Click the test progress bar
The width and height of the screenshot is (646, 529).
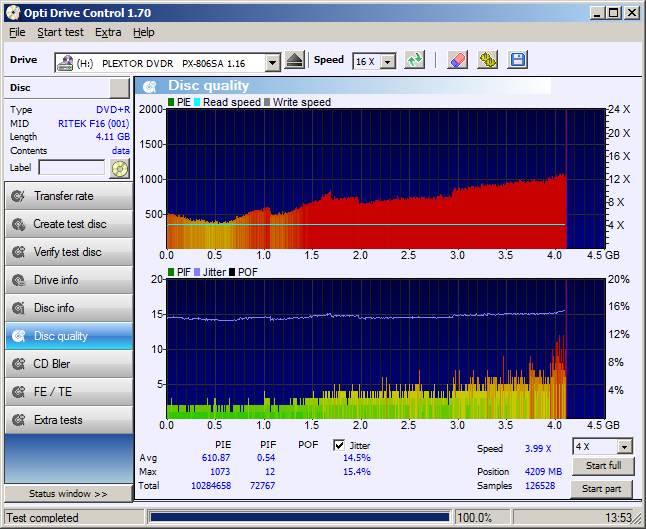[x=300, y=517]
